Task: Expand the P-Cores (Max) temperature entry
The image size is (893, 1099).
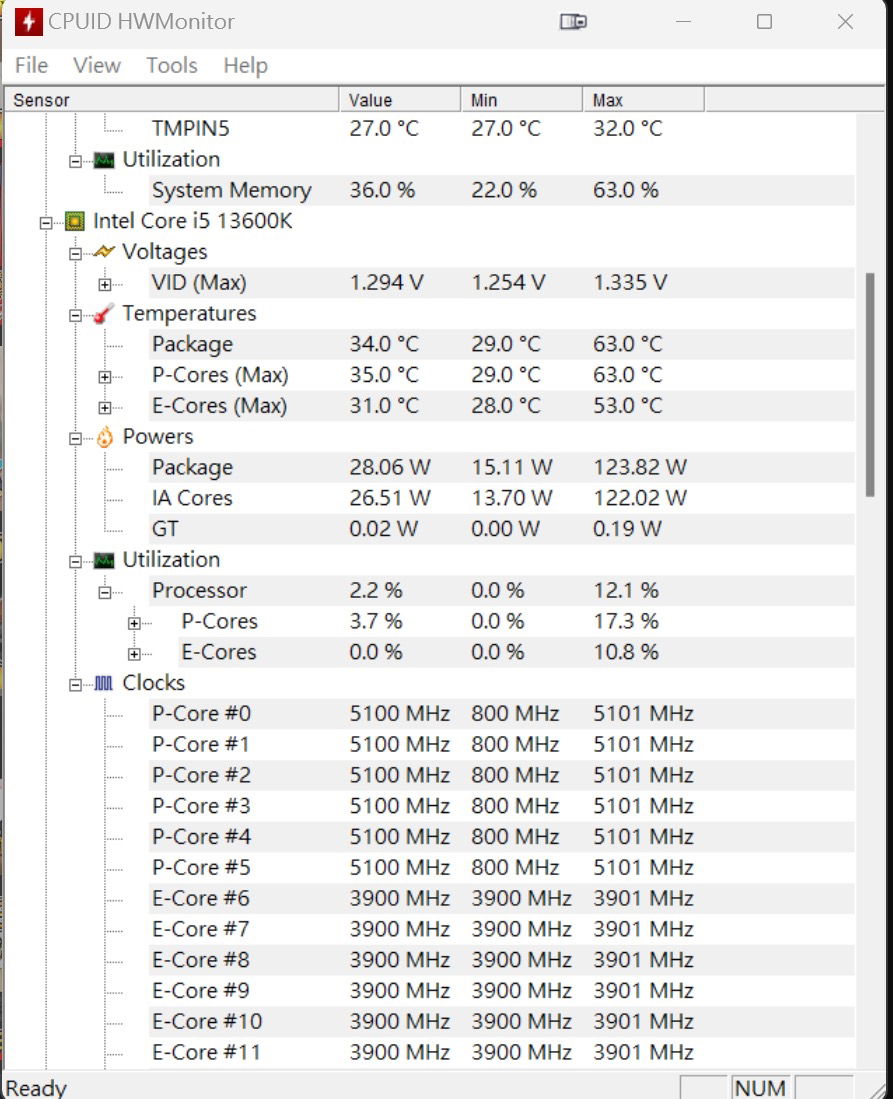Action: (x=104, y=377)
